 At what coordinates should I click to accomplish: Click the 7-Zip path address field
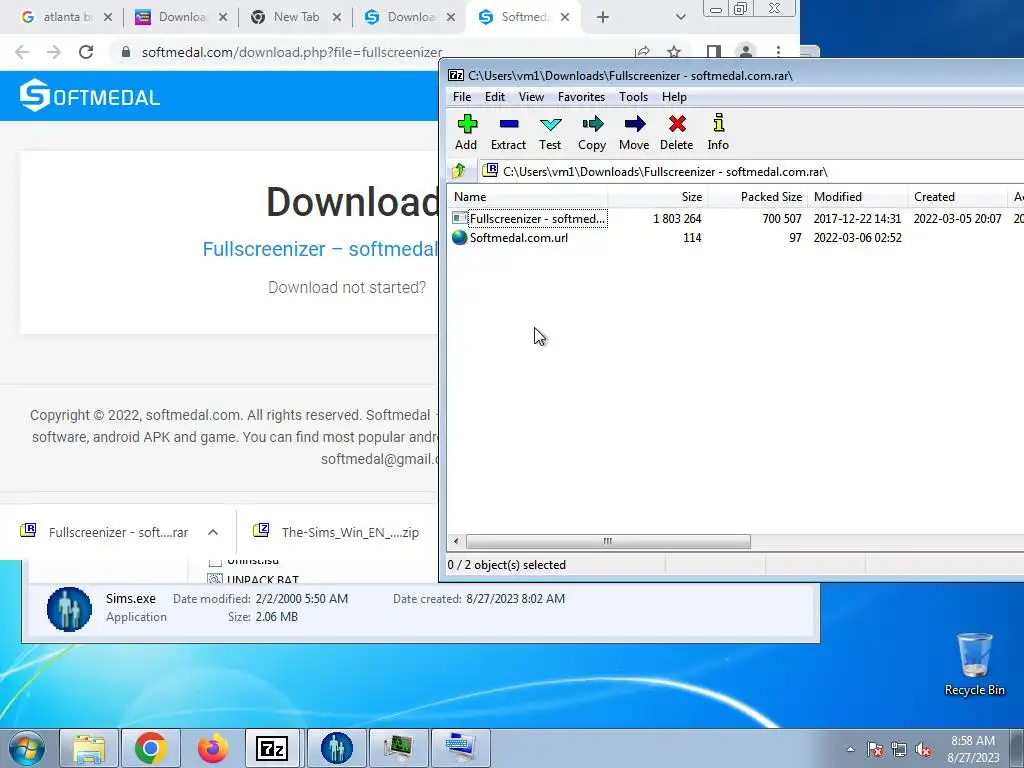pos(751,172)
